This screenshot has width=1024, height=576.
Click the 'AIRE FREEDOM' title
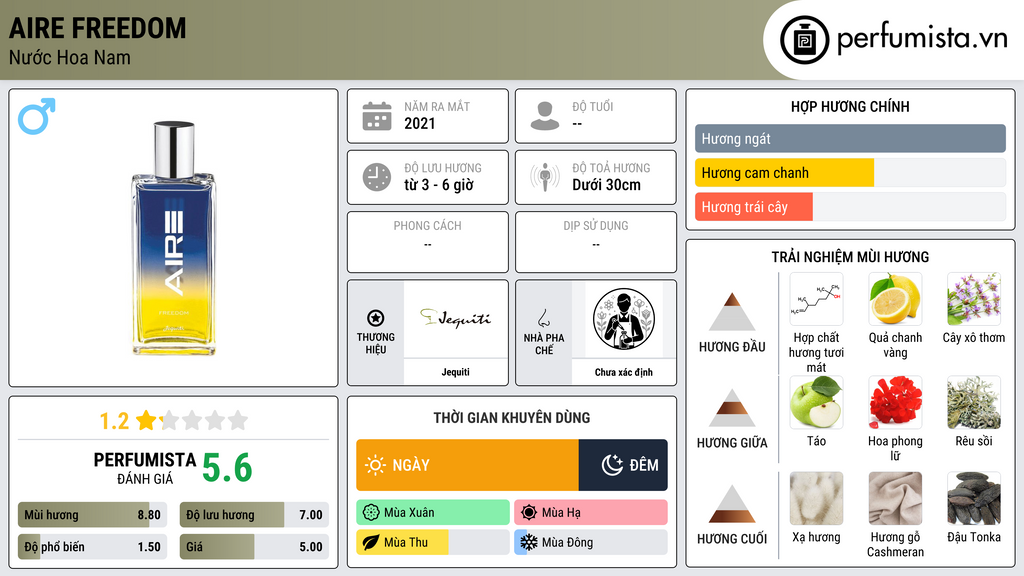point(97,29)
